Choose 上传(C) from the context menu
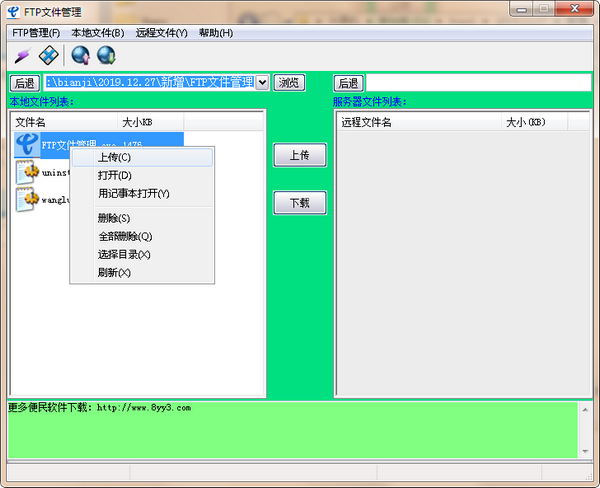Screen dimensions: 600x488 click(114, 157)
